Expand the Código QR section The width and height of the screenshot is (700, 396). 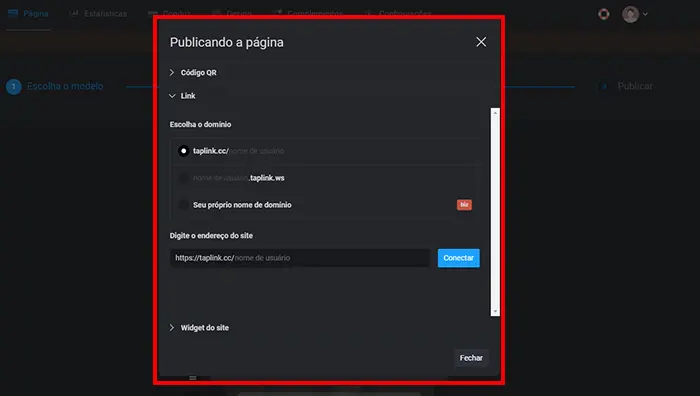tap(193, 72)
